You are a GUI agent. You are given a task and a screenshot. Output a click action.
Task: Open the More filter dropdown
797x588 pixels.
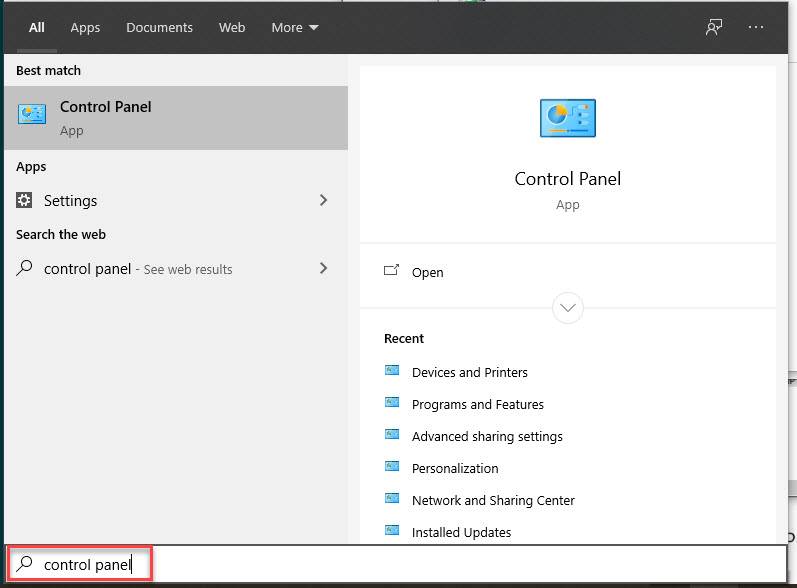coord(294,28)
